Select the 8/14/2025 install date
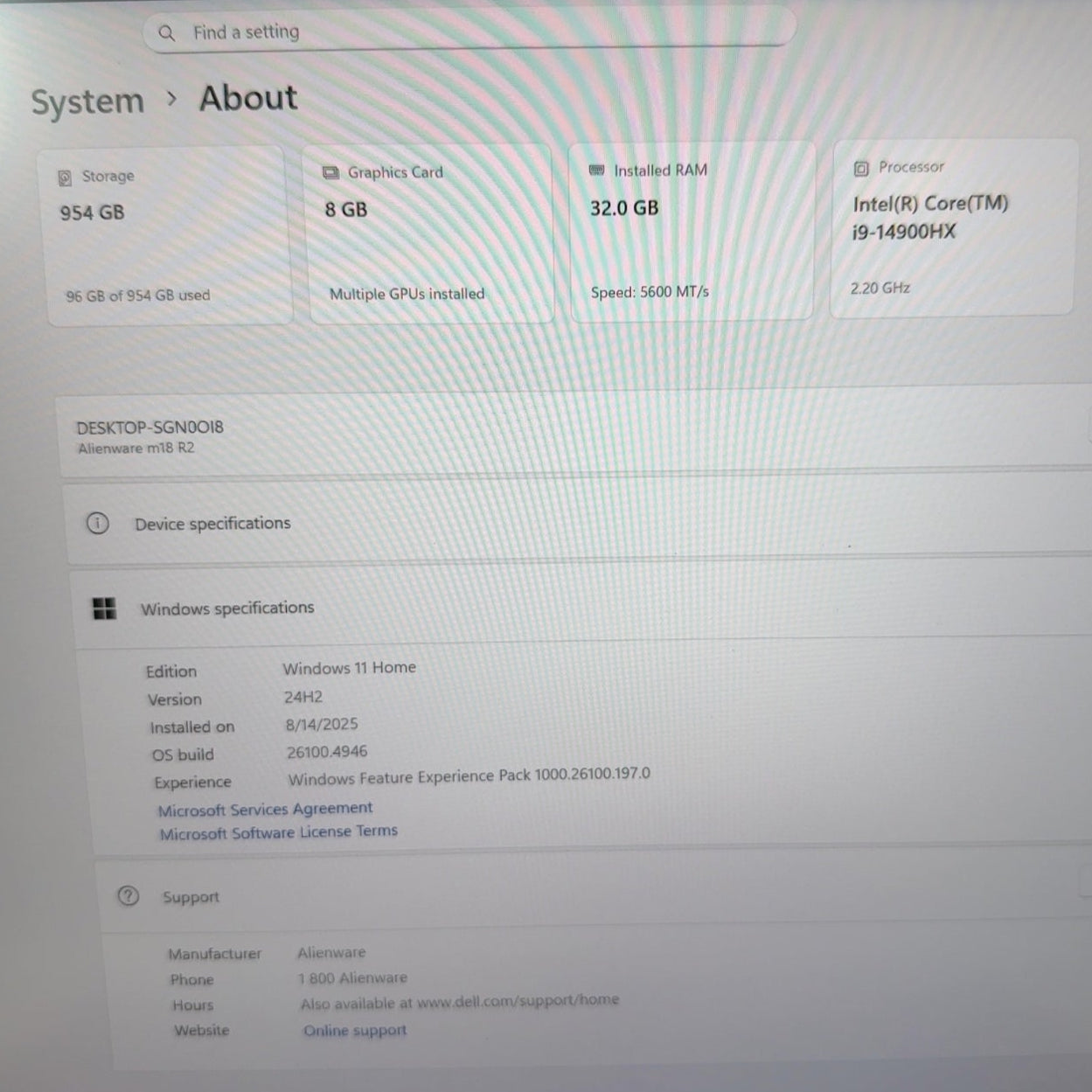 pyautogui.click(x=322, y=725)
